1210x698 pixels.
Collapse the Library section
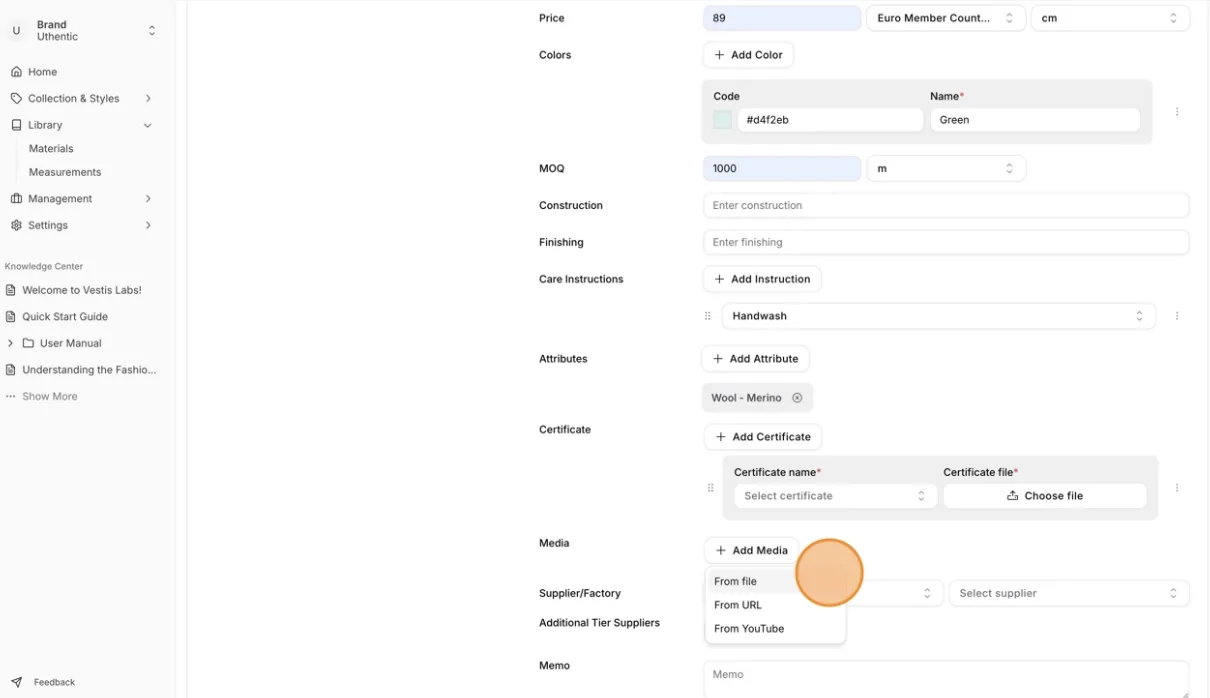(x=148, y=125)
